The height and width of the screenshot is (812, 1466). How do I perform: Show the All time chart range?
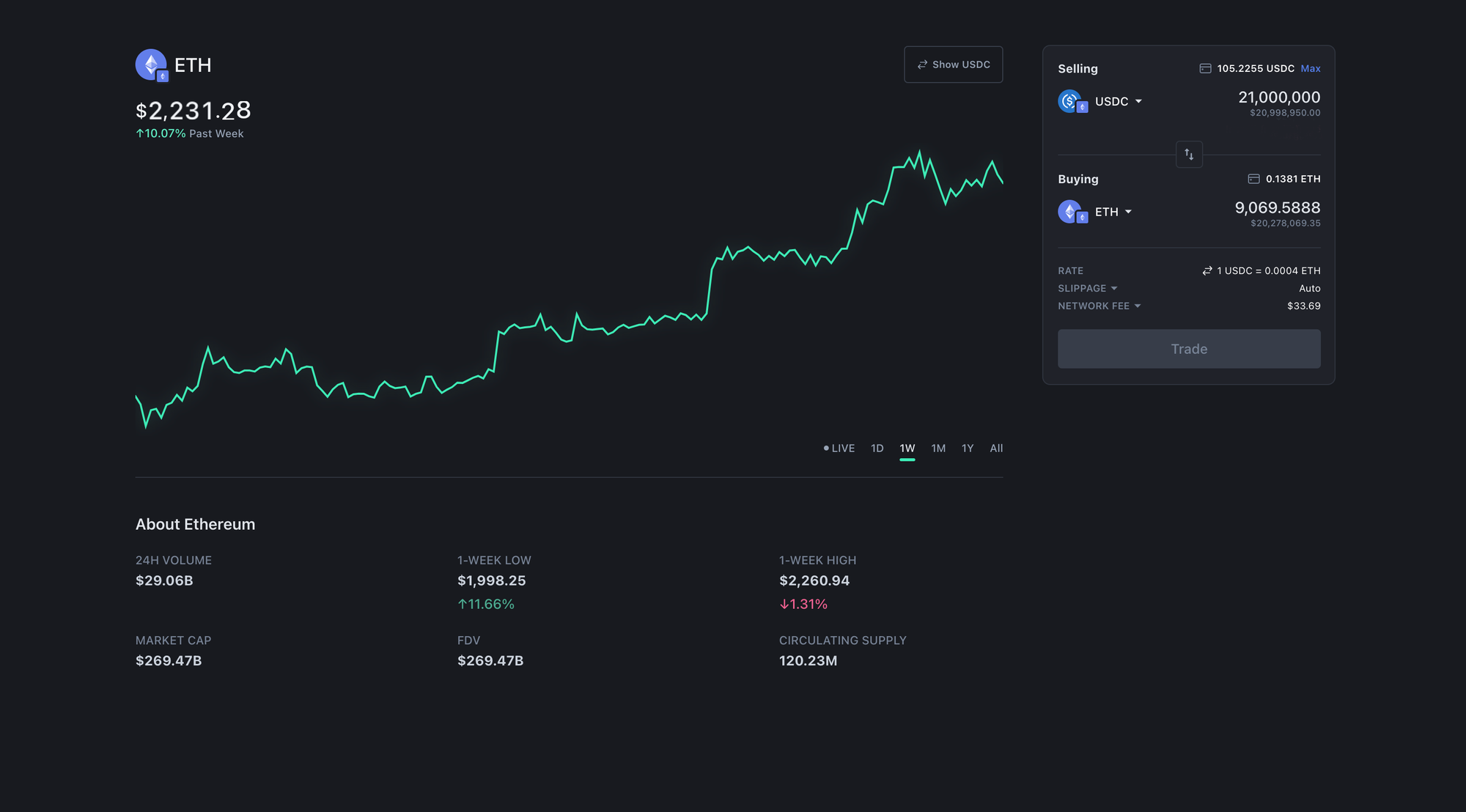coord(996,448)
